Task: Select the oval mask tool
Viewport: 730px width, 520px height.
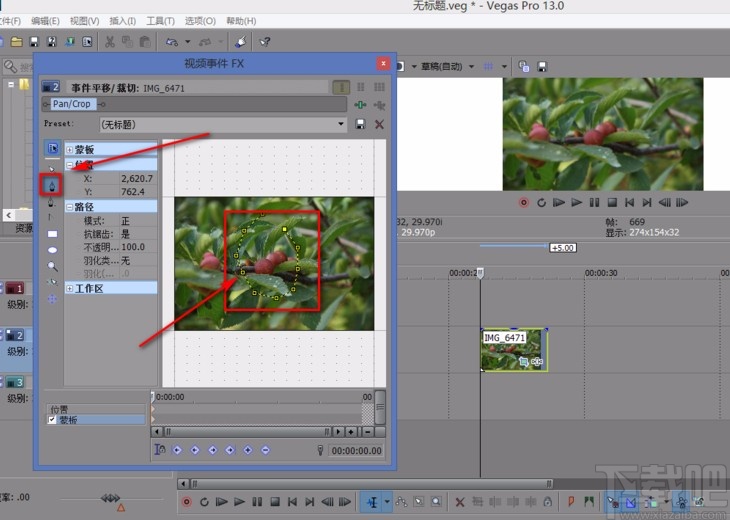Action: 52,249
